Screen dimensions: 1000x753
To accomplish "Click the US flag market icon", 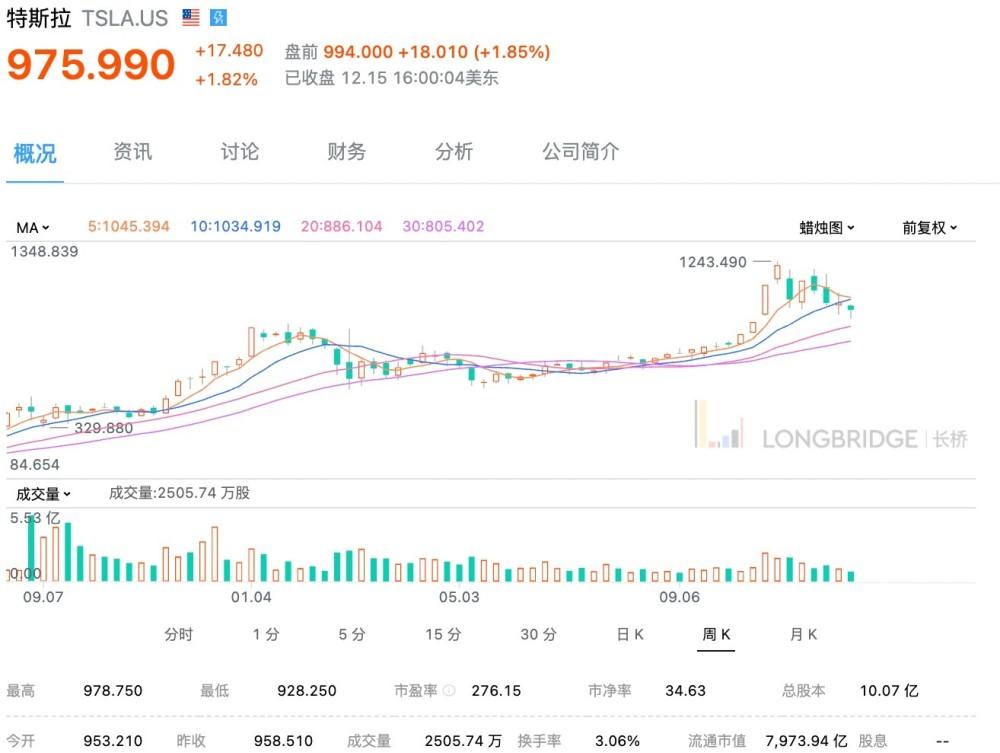I will tap(191, 17).
